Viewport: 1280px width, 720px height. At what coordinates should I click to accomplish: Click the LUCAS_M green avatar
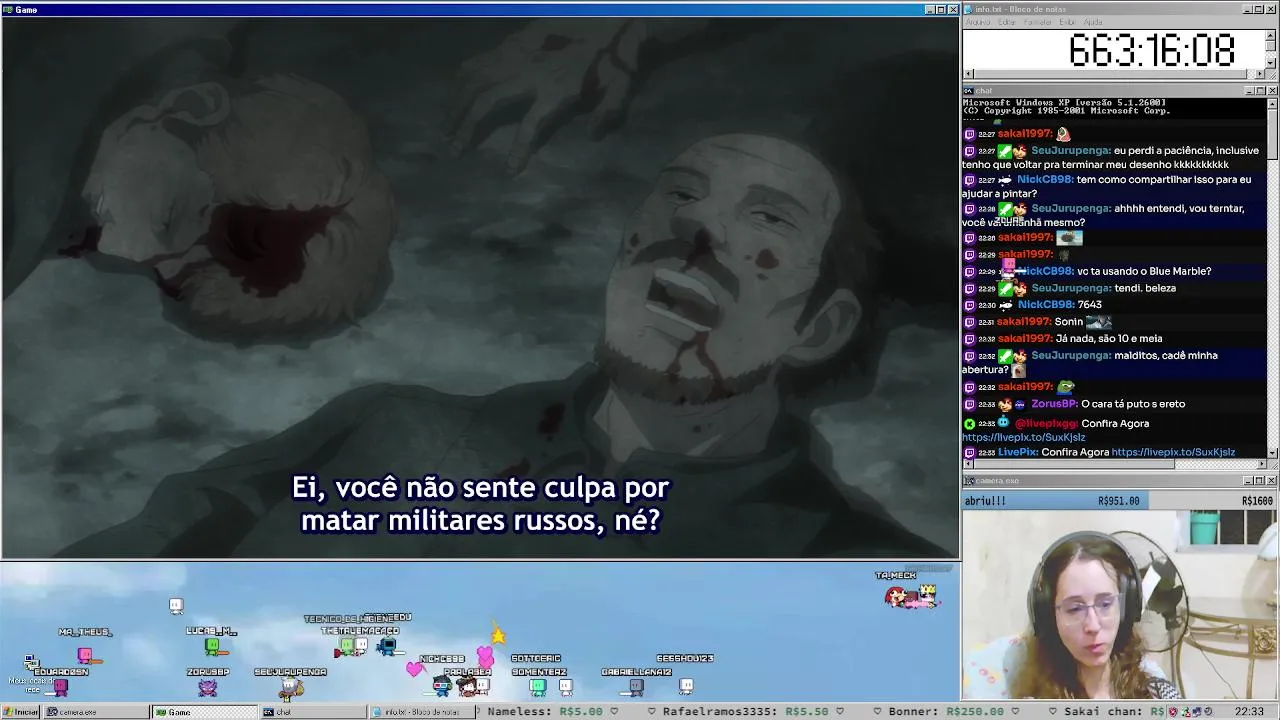212,646
